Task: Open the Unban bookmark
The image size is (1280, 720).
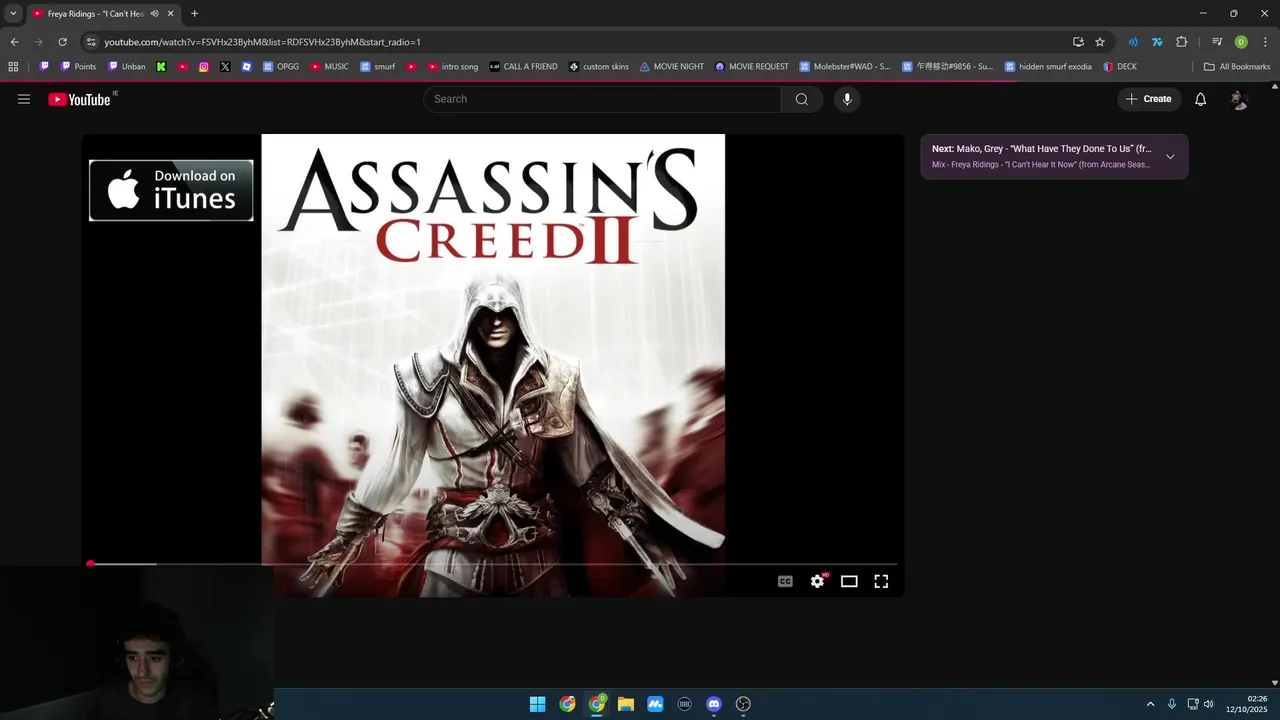Action: 126,67
